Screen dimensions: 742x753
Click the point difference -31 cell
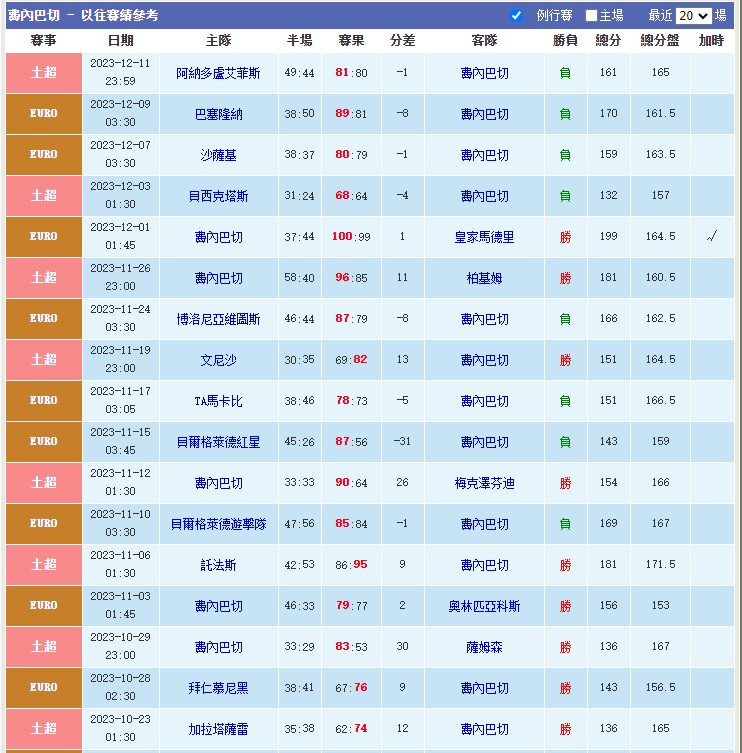point(402,441)
